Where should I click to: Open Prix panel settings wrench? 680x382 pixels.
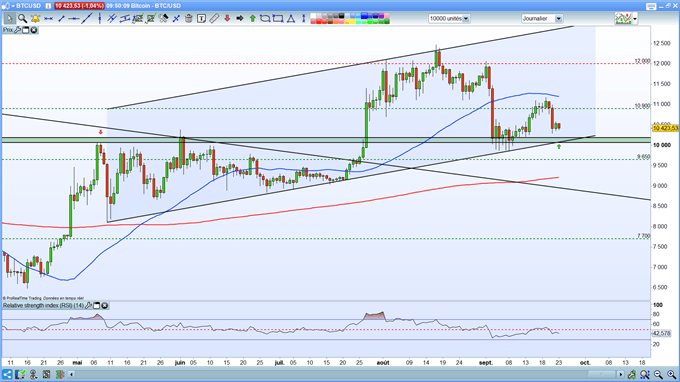18,30
